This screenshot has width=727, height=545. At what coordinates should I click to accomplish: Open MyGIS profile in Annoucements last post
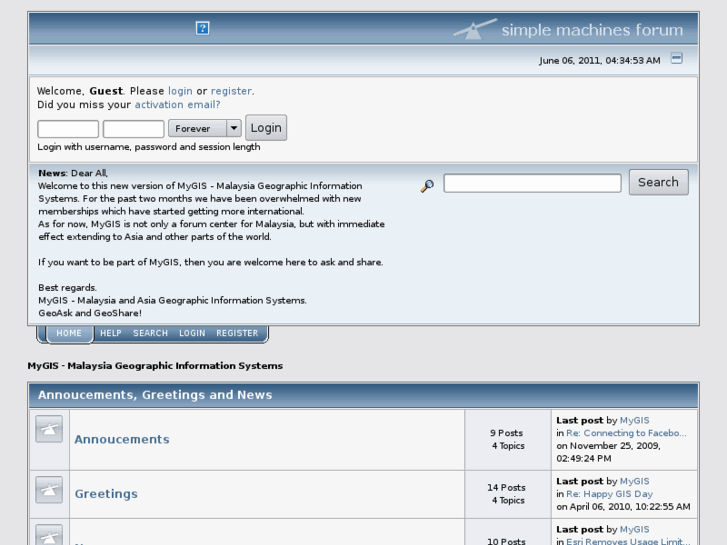point(634,420)
